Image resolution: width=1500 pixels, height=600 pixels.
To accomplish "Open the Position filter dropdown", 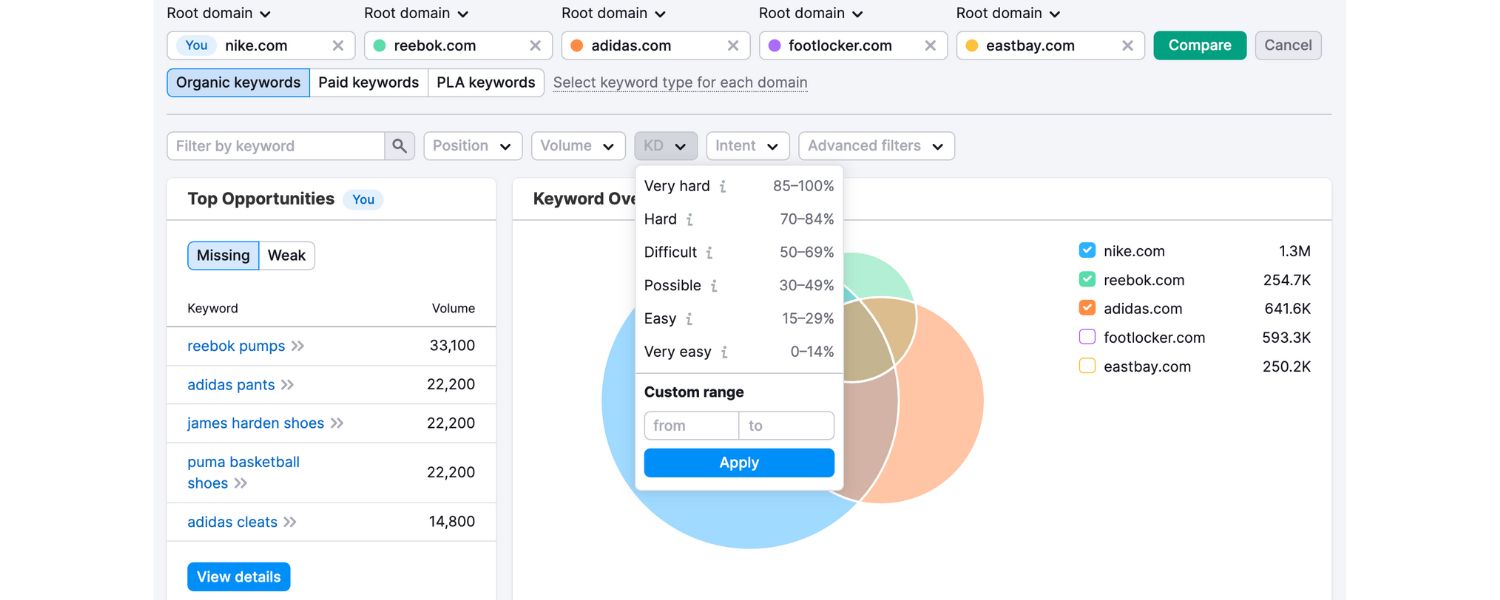I will [473, 146].
